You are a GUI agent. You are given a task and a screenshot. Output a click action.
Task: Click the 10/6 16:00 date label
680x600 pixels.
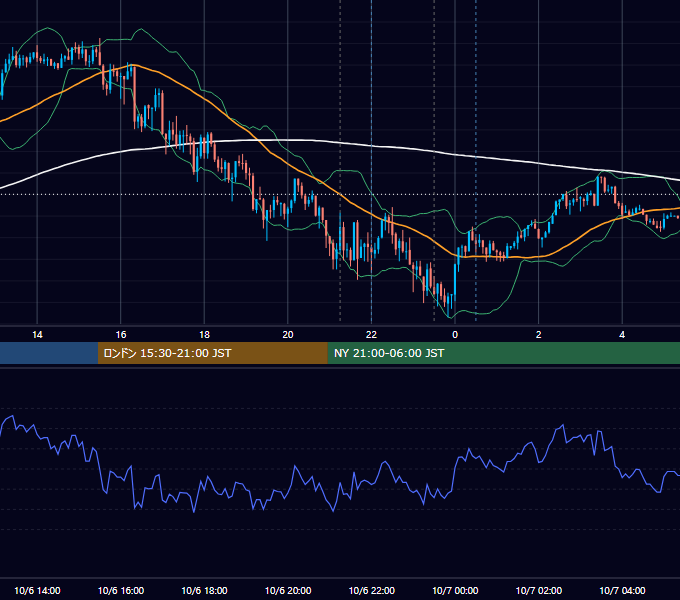(x=121, y=590)
